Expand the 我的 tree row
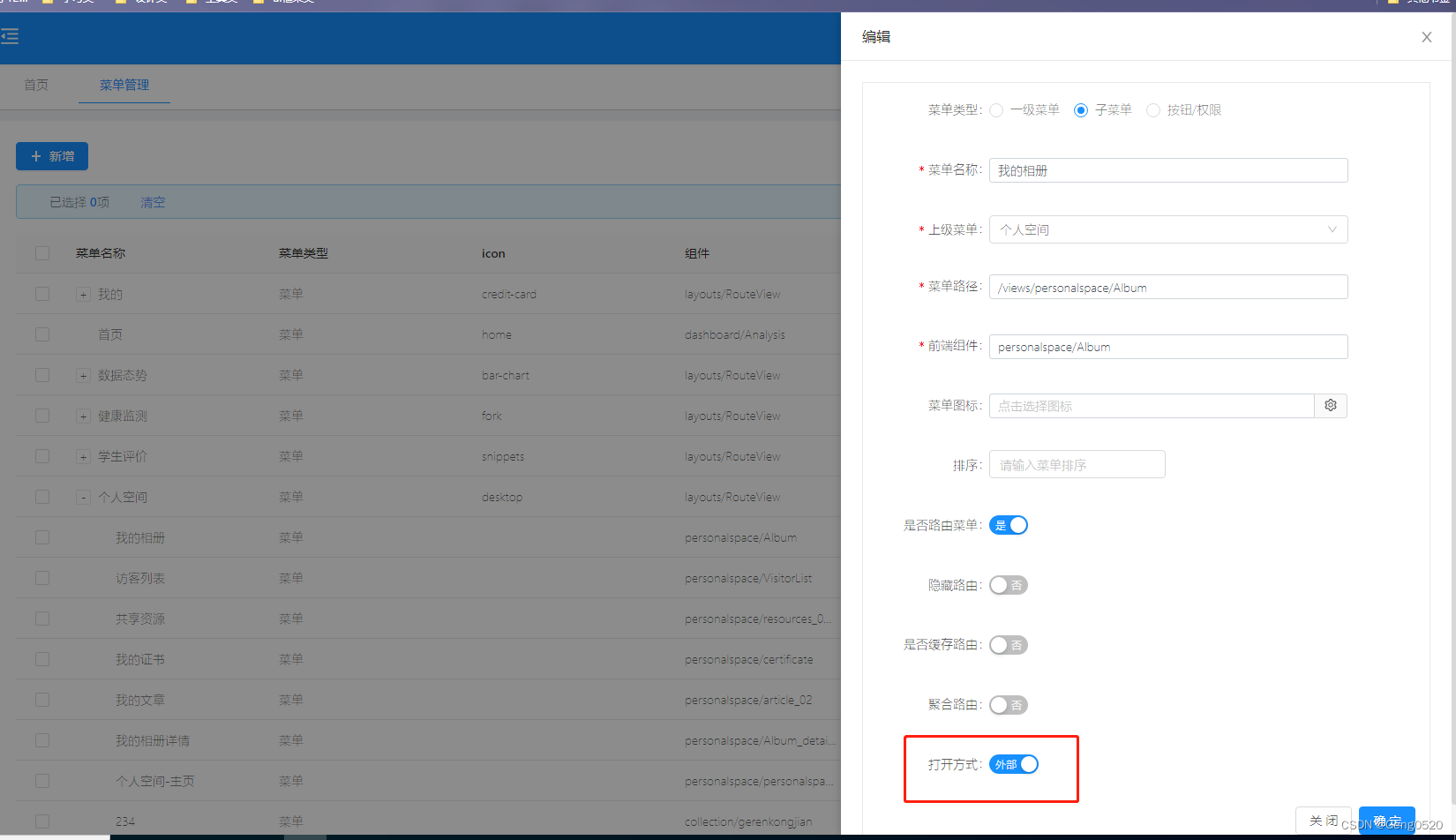This screenshot has width=1456, height=840. tap(83, 295)
